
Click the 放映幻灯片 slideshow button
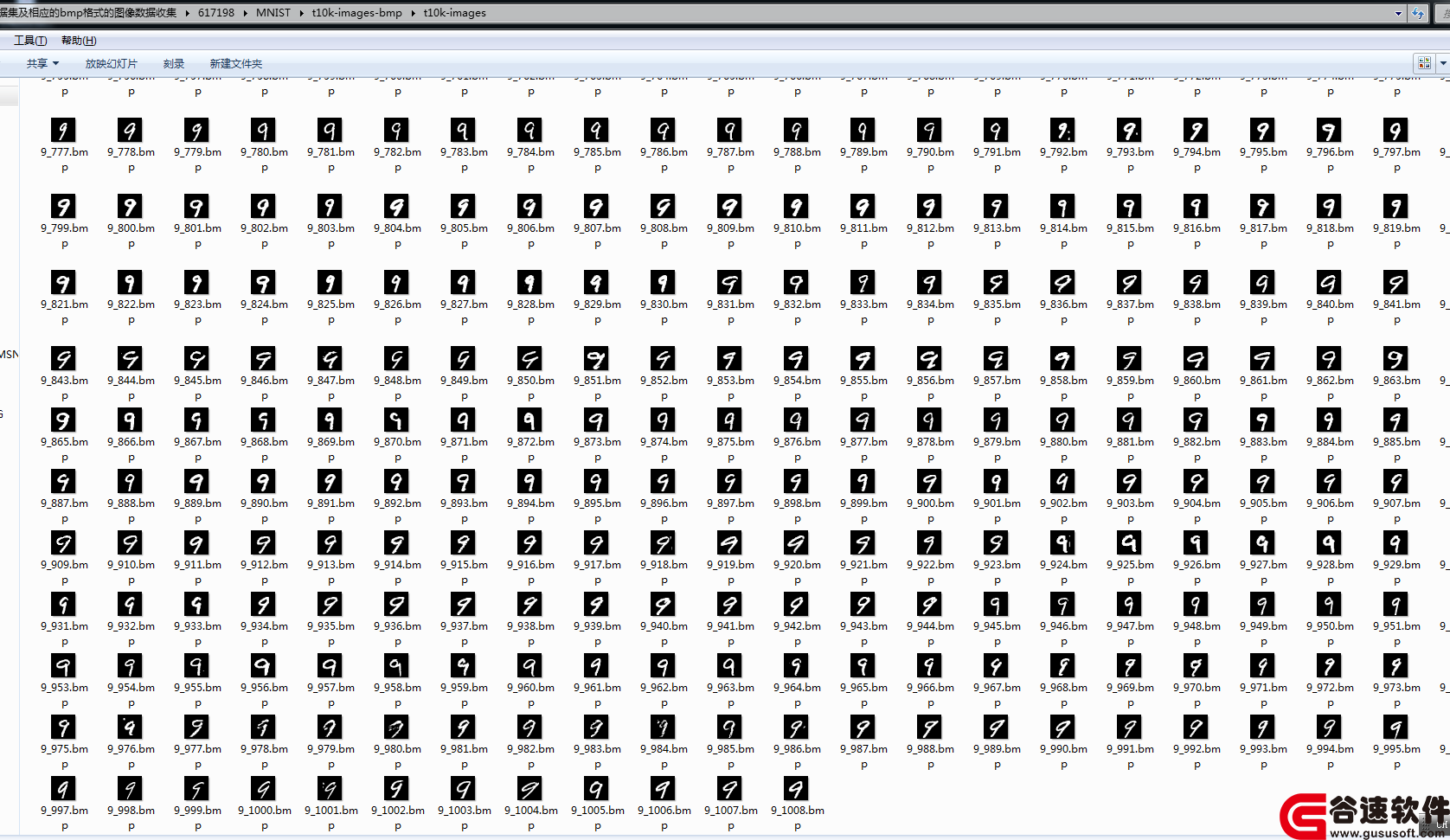111,63
